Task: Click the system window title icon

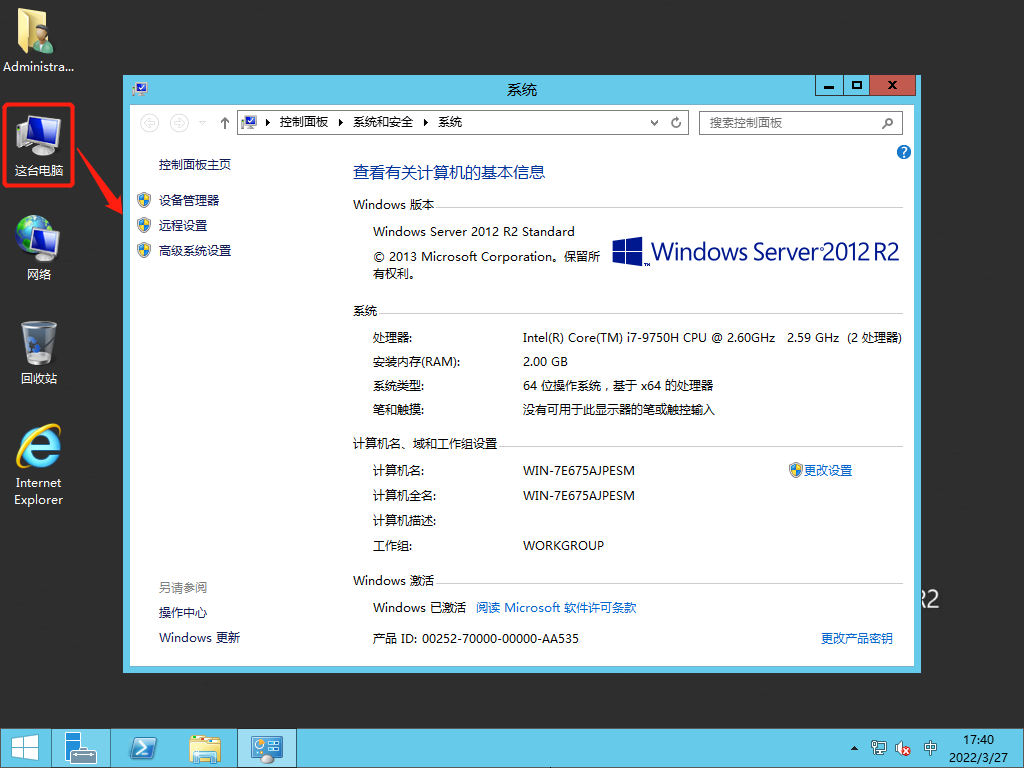Action: click(x=140, y=89)
